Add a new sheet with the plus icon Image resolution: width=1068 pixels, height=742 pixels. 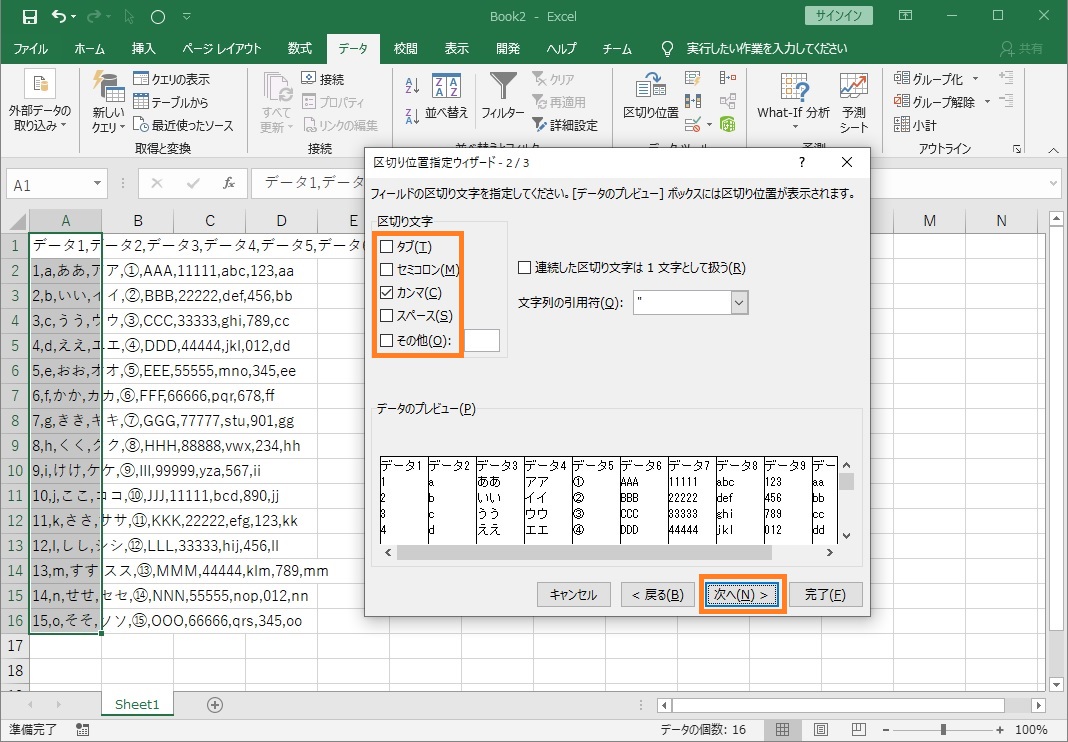coord(215,705)
